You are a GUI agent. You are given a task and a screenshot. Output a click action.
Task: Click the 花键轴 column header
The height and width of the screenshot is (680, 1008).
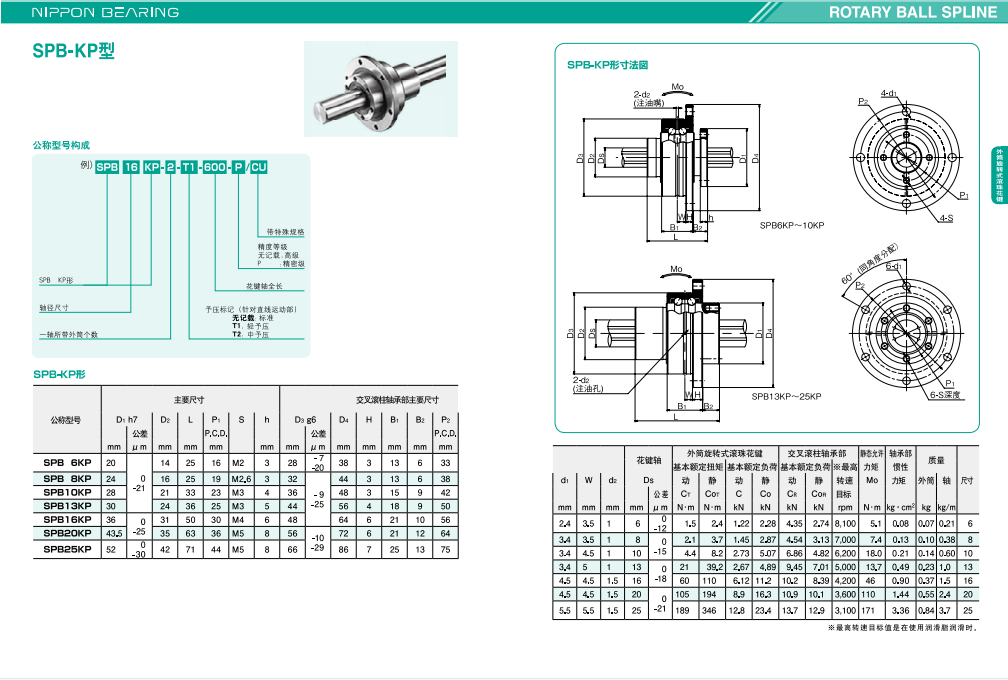[648, 460]
